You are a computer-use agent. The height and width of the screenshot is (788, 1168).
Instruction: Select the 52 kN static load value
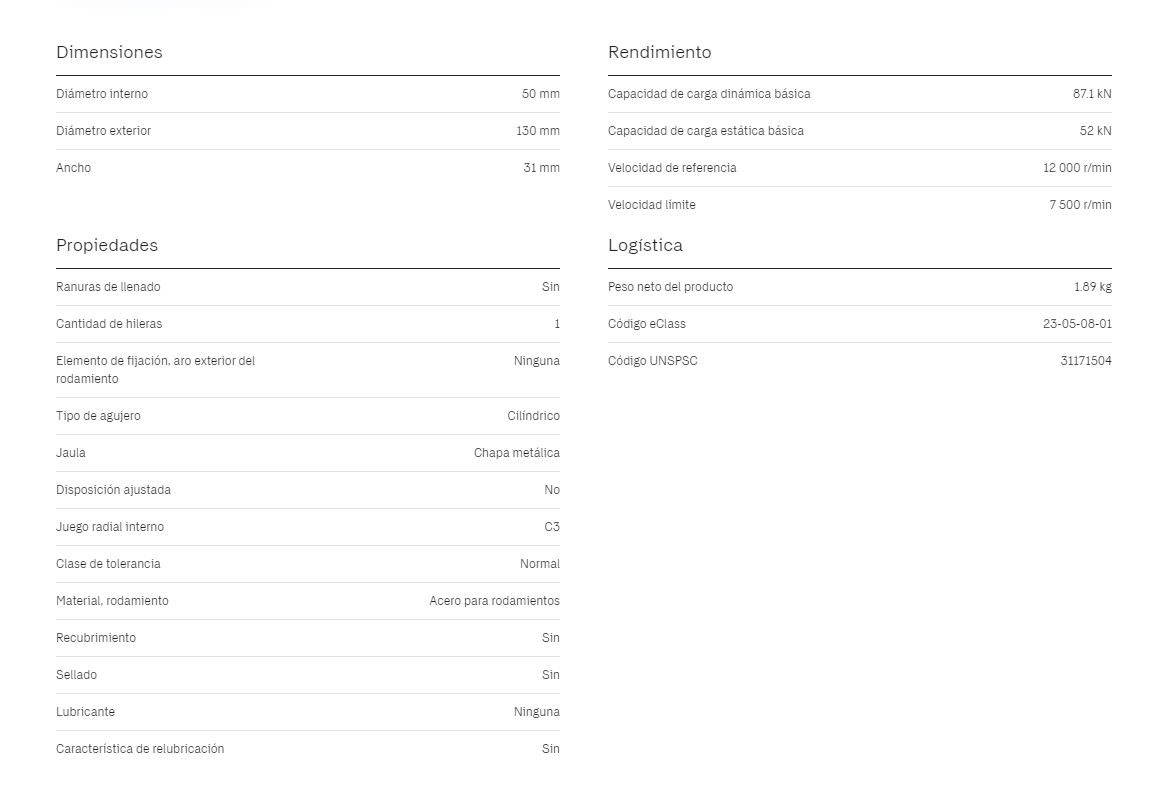(1096, 131)
